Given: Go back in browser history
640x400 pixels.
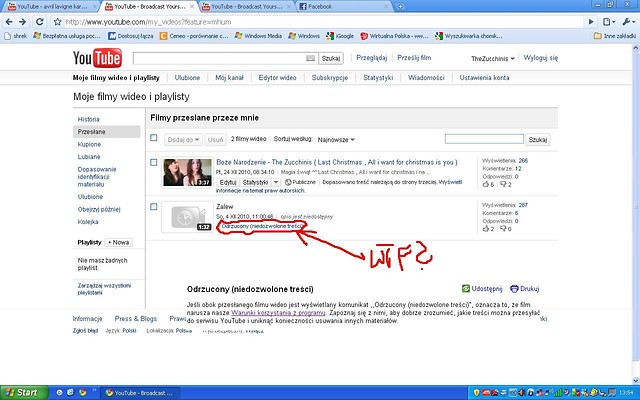Looking at the screenshot, I should [9, 22].
